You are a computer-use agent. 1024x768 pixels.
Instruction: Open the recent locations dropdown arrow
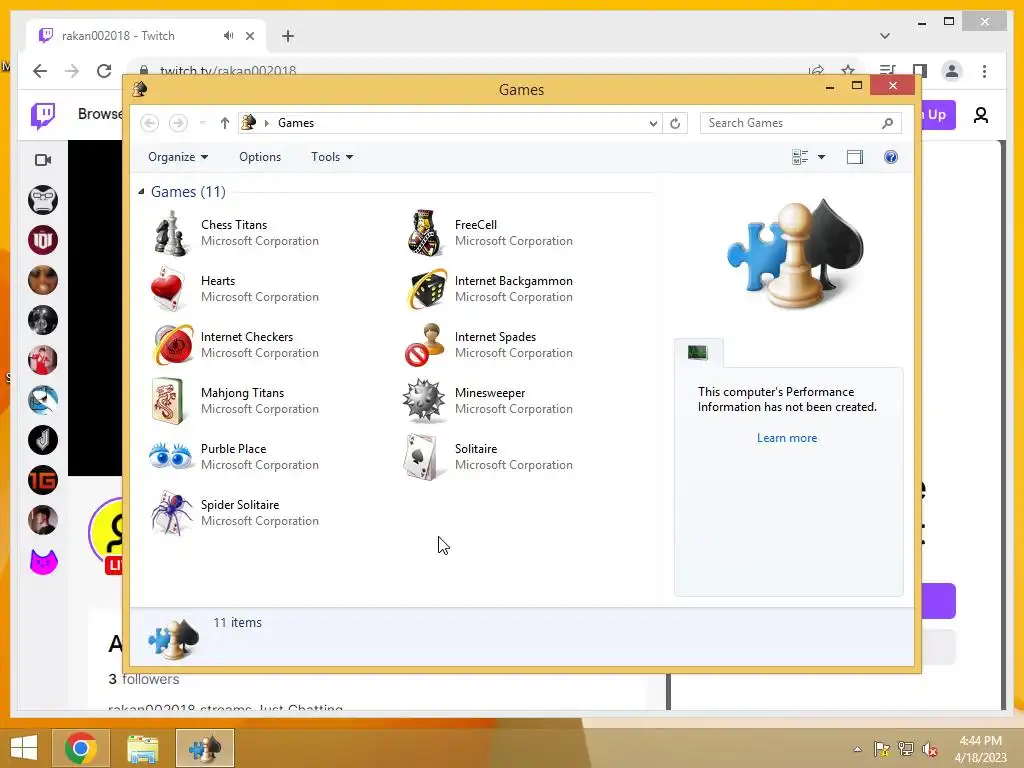click(x=202, y=123)
